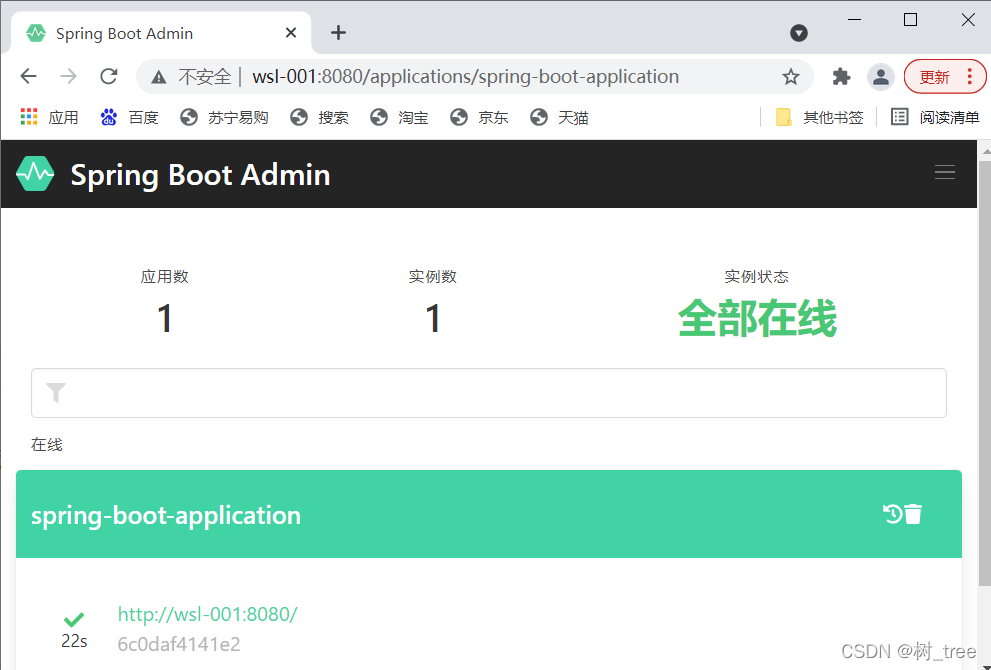The height and width of the screenshot is (670, 991).
Task: Click the 应用数 count label
Action: [164, 276]
